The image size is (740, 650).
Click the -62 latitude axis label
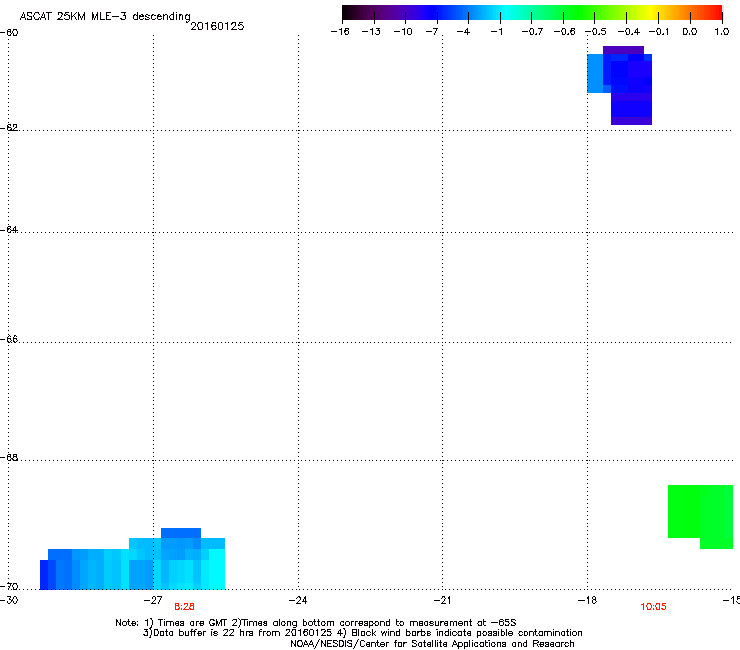pyautogui.click(x=9, y=127)
